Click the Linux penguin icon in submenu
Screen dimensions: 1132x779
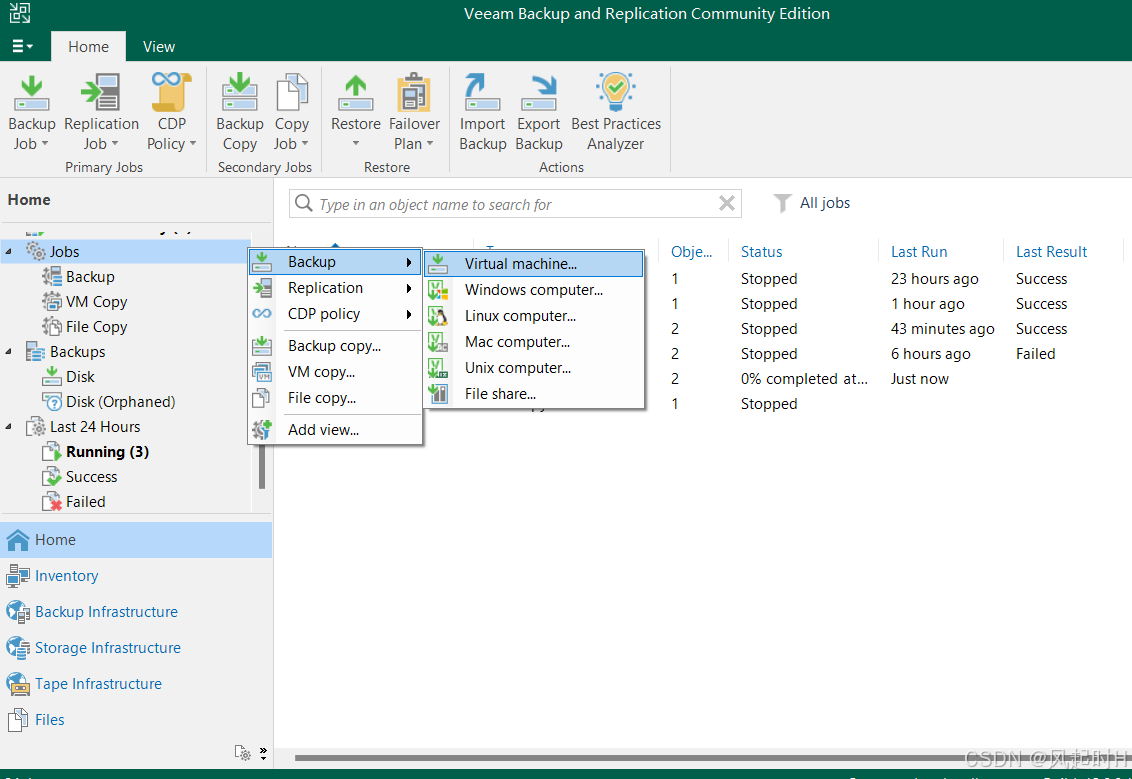tap(437, 316)
